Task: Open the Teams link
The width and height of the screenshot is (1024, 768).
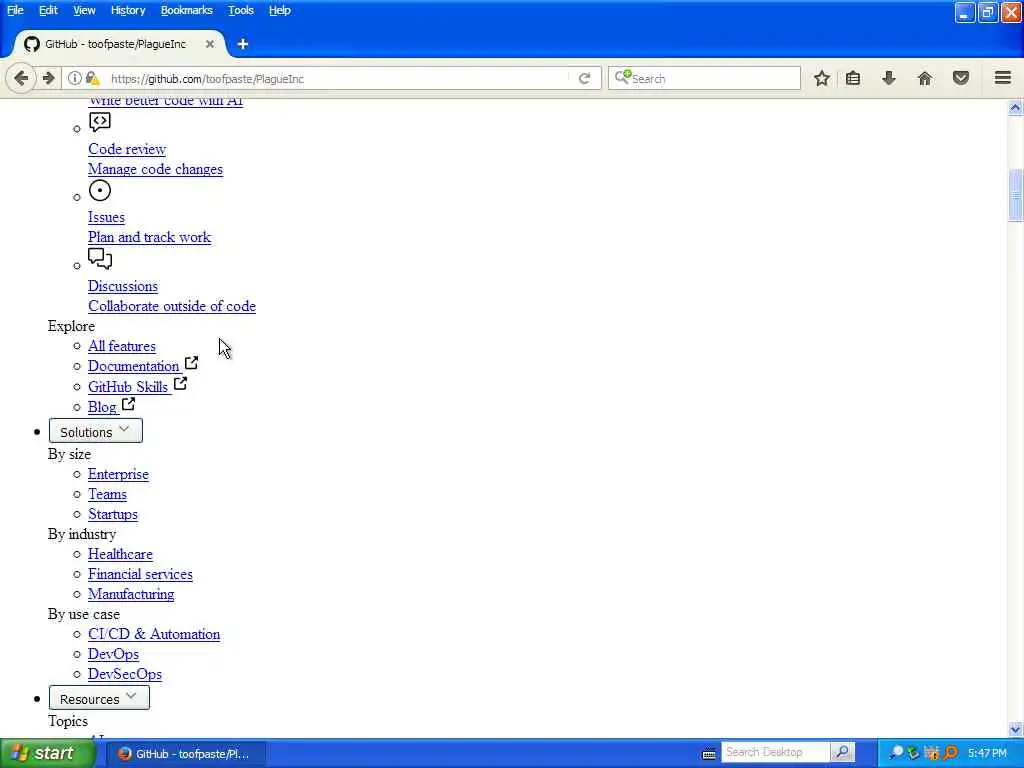Action: click(x=107, y=494)
